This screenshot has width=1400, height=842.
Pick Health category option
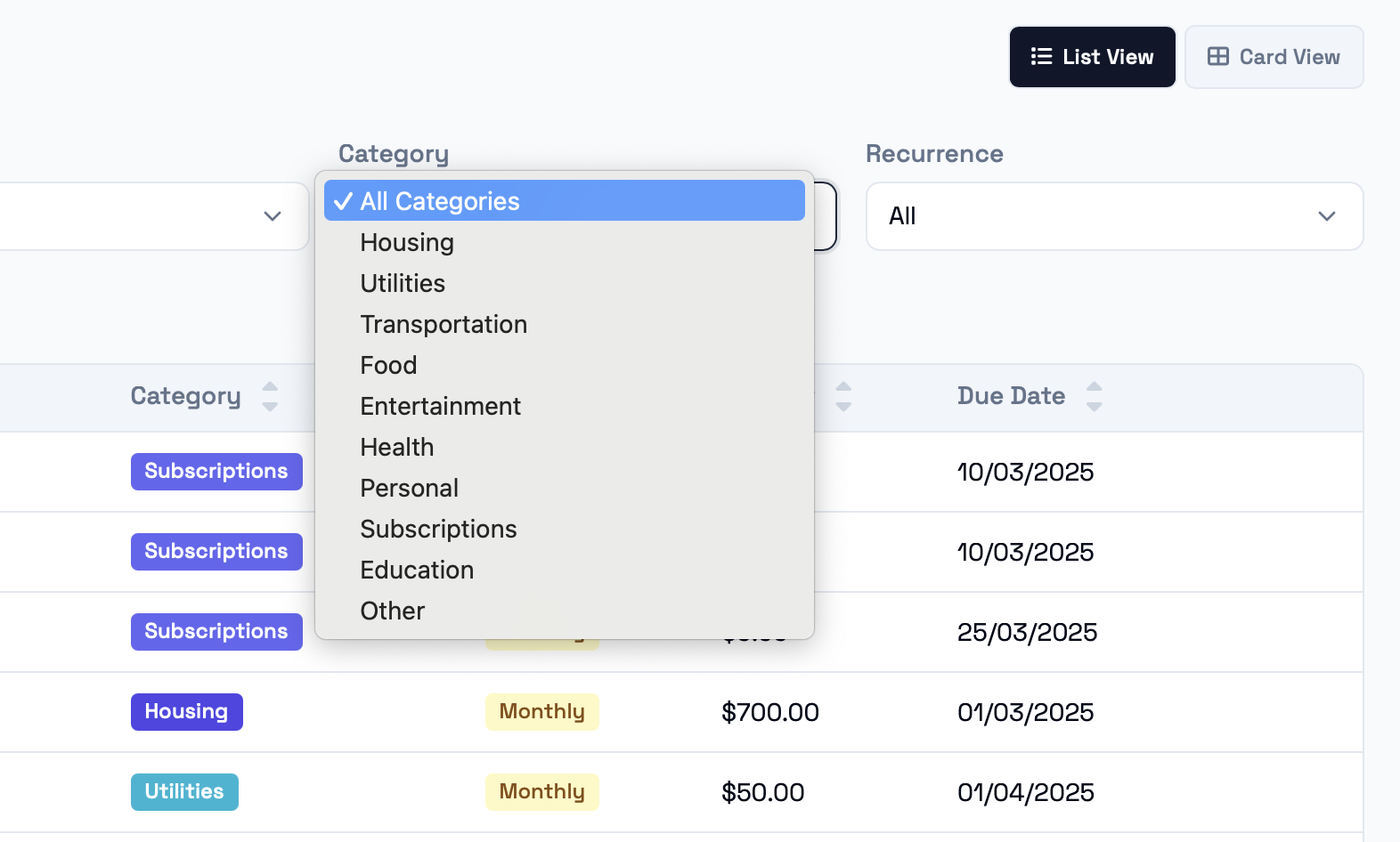point(396,447)
